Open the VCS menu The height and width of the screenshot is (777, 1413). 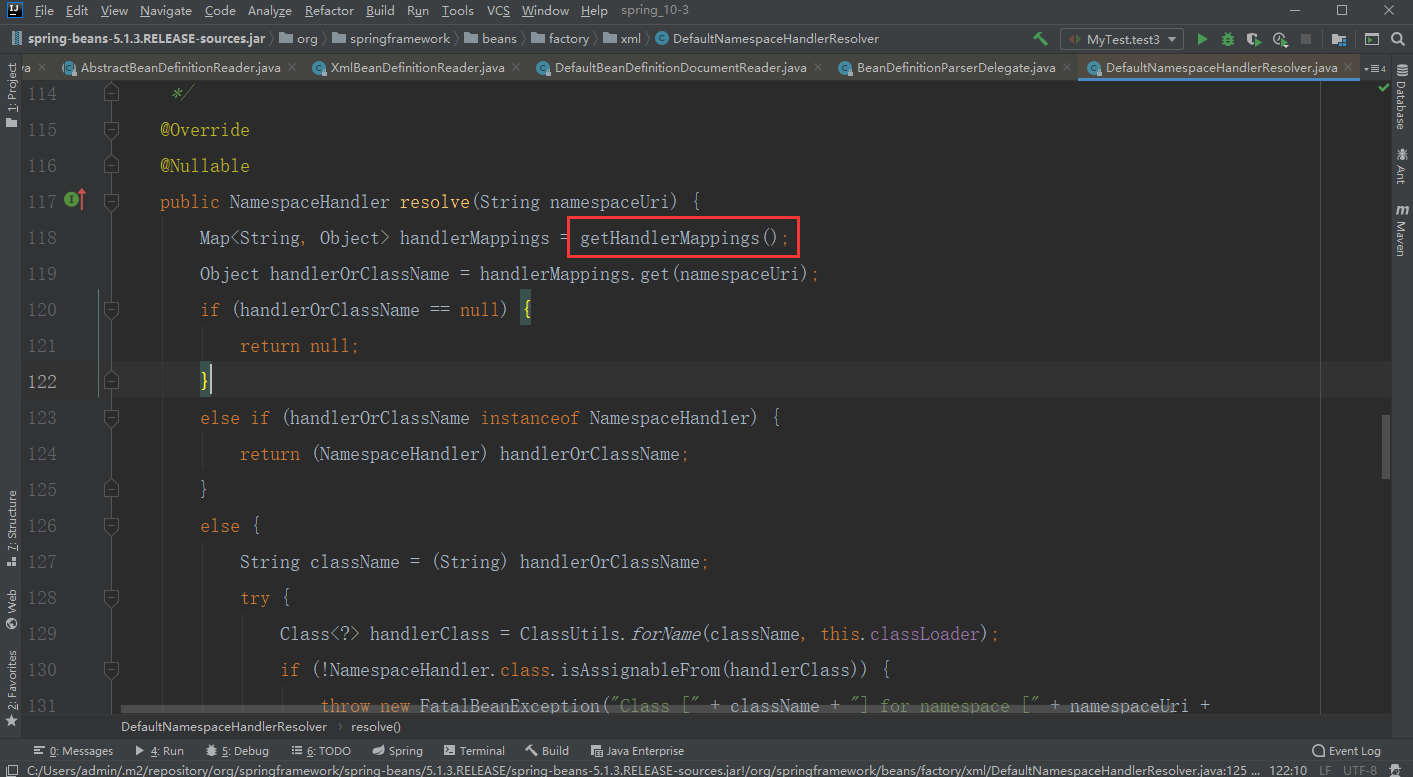pos(498,11)
